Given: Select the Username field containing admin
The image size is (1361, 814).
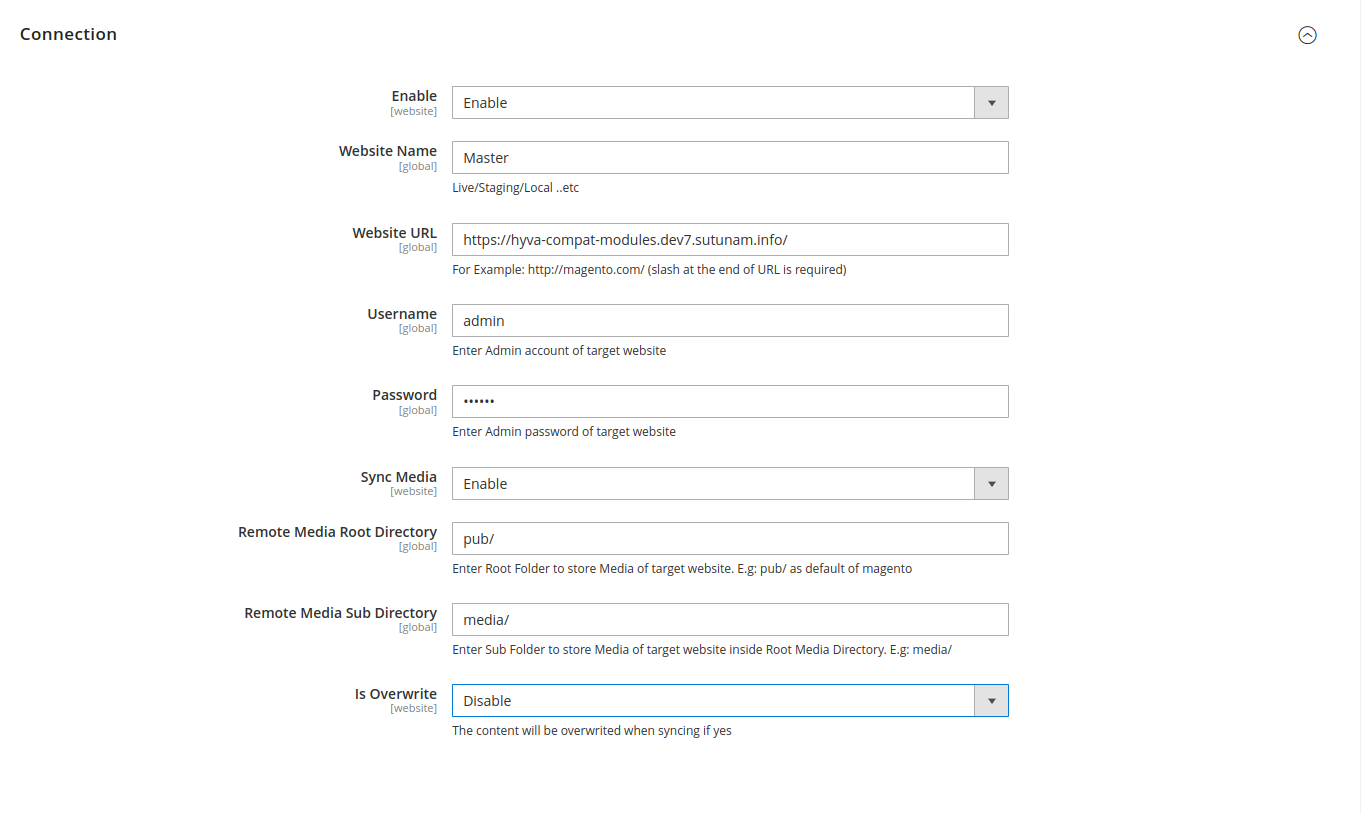Looking at the screenshot, I should pos(730,321).
